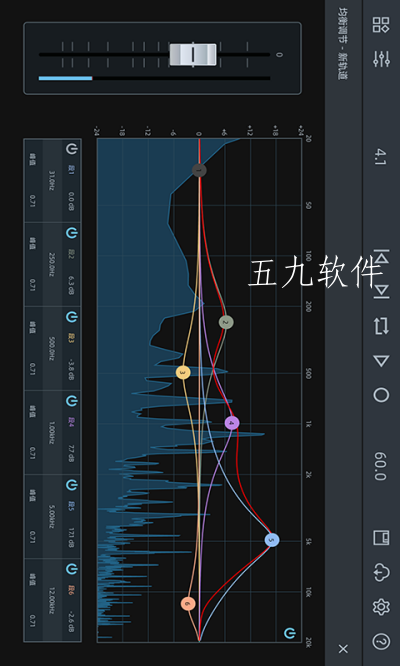Click the question mark help icon

tap(381, 641)
